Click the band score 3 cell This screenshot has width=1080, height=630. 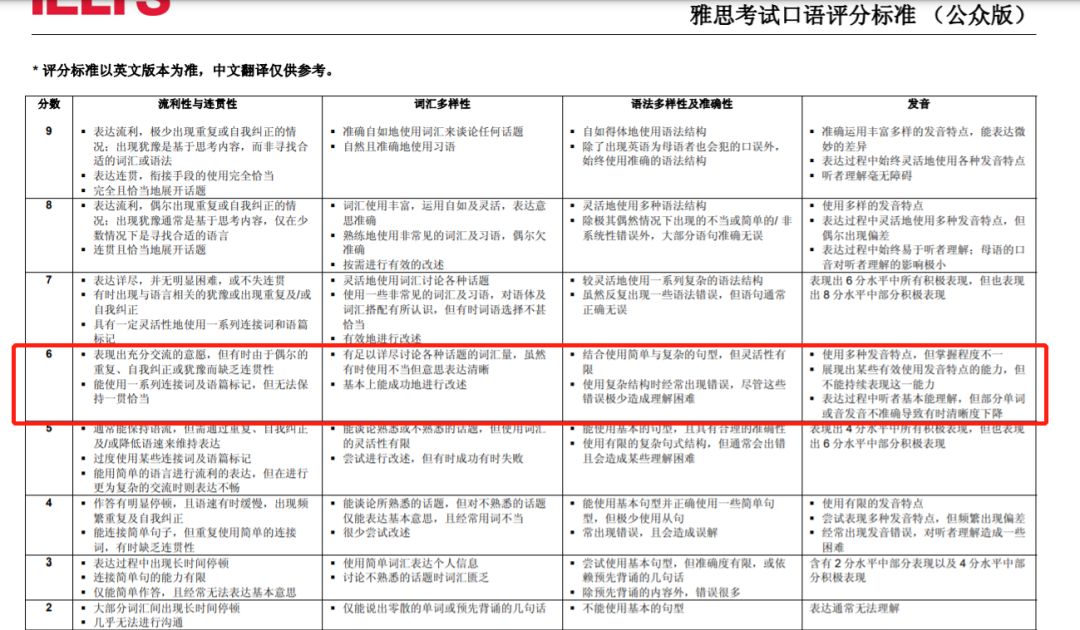49,563
